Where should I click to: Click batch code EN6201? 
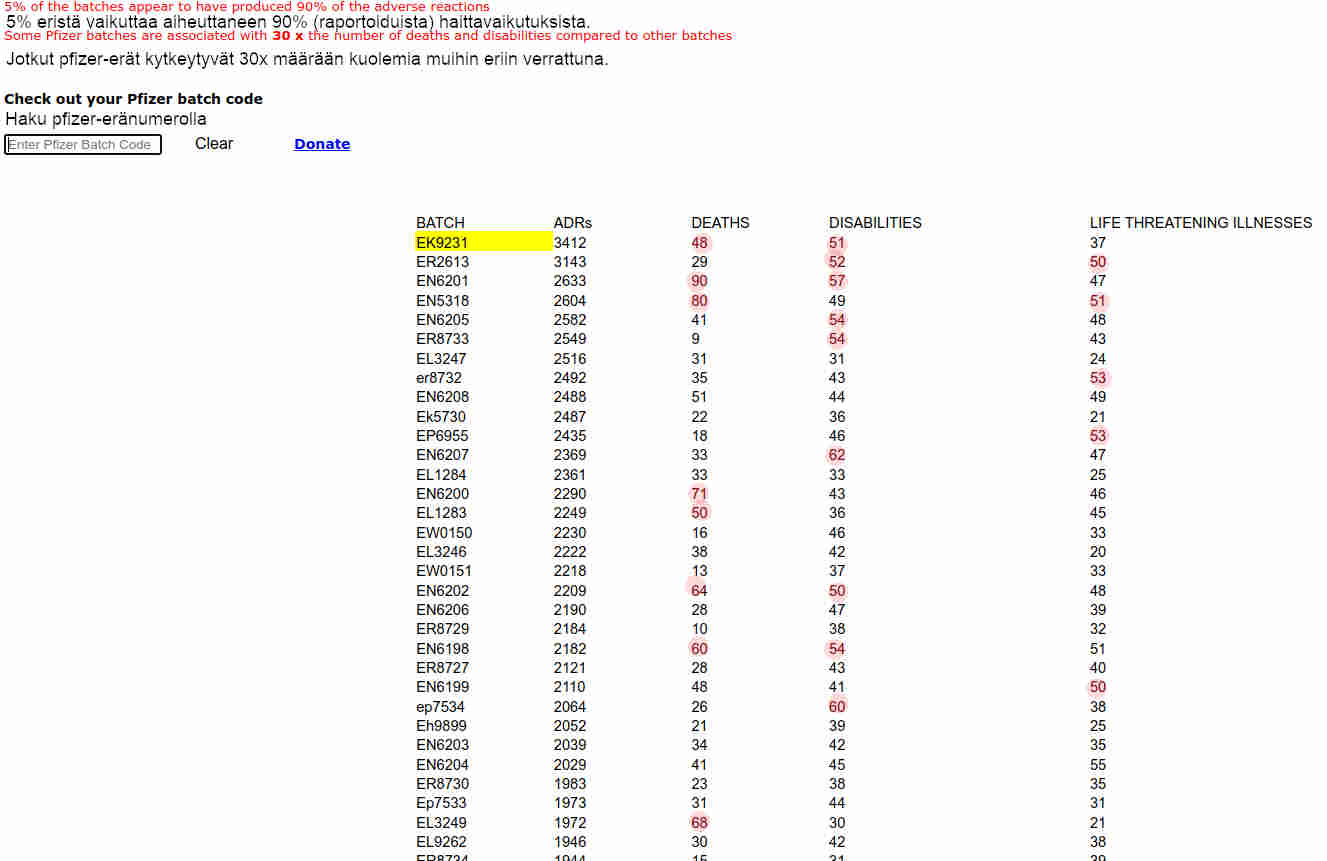pos(442,281)
